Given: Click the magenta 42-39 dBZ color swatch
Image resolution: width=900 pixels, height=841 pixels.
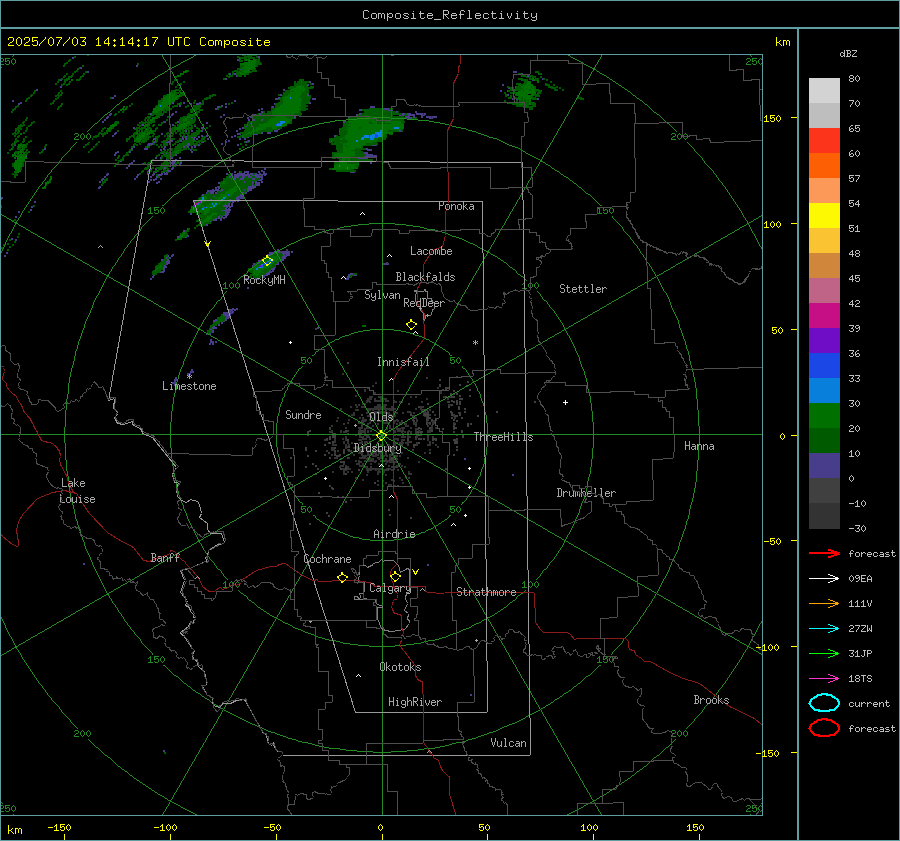Looking at the screenshot, I should click(824, 316).
